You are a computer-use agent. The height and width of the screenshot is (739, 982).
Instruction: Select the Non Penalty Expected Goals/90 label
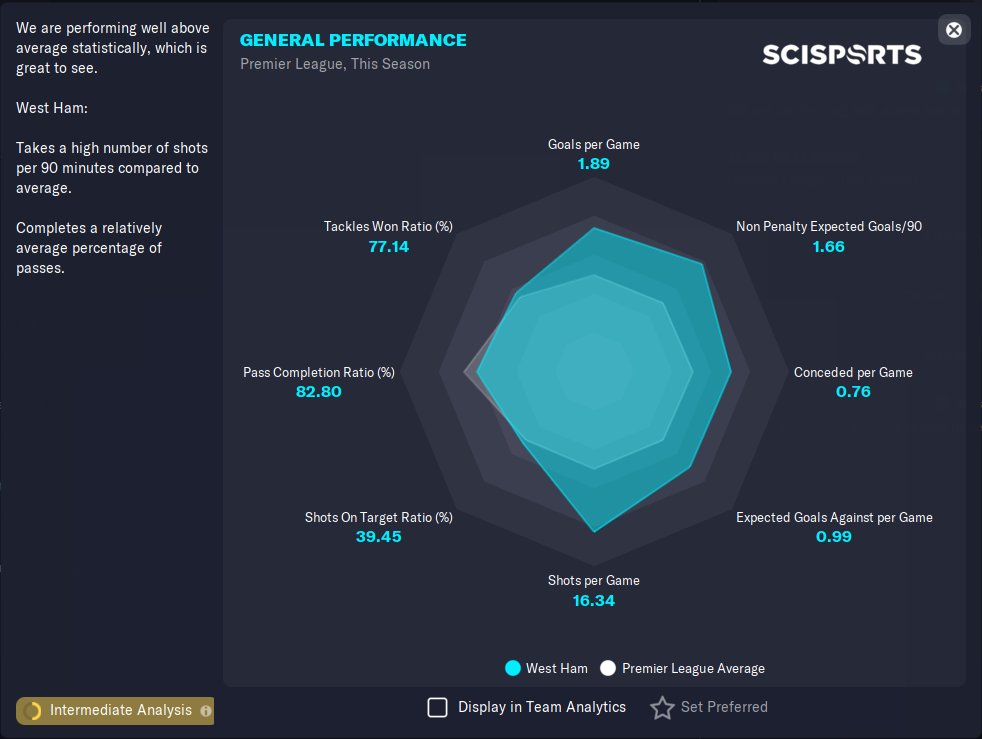(x=829, y=226)
